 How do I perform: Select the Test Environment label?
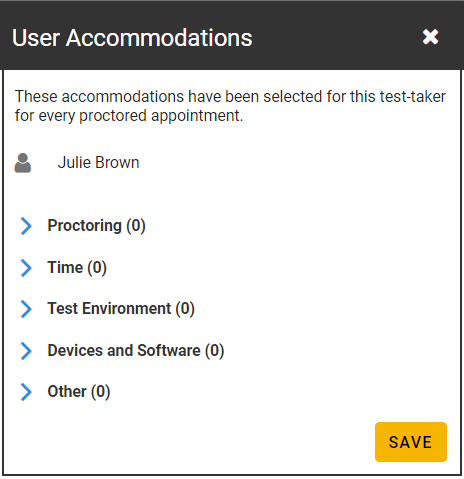coord(109,309)
